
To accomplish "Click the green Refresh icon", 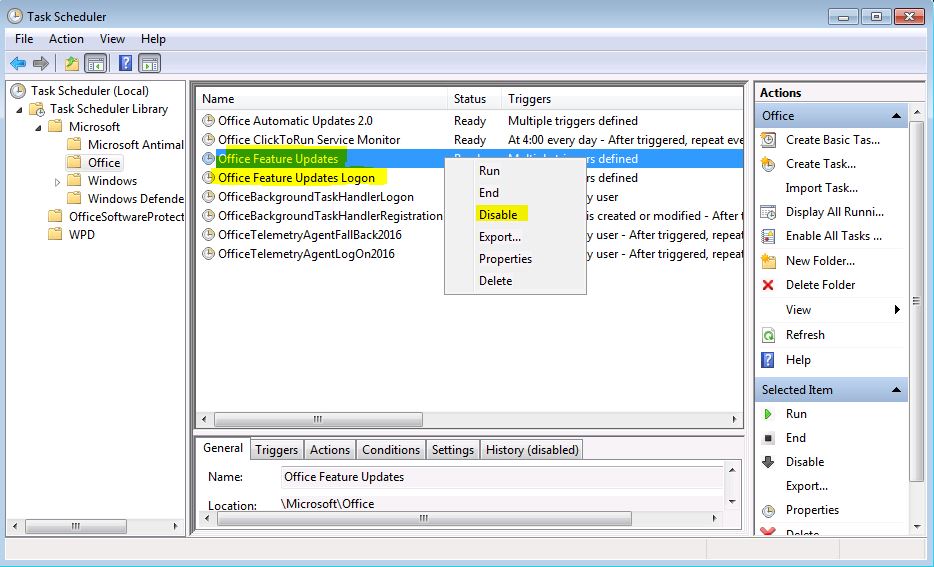I will click(768, 335).
